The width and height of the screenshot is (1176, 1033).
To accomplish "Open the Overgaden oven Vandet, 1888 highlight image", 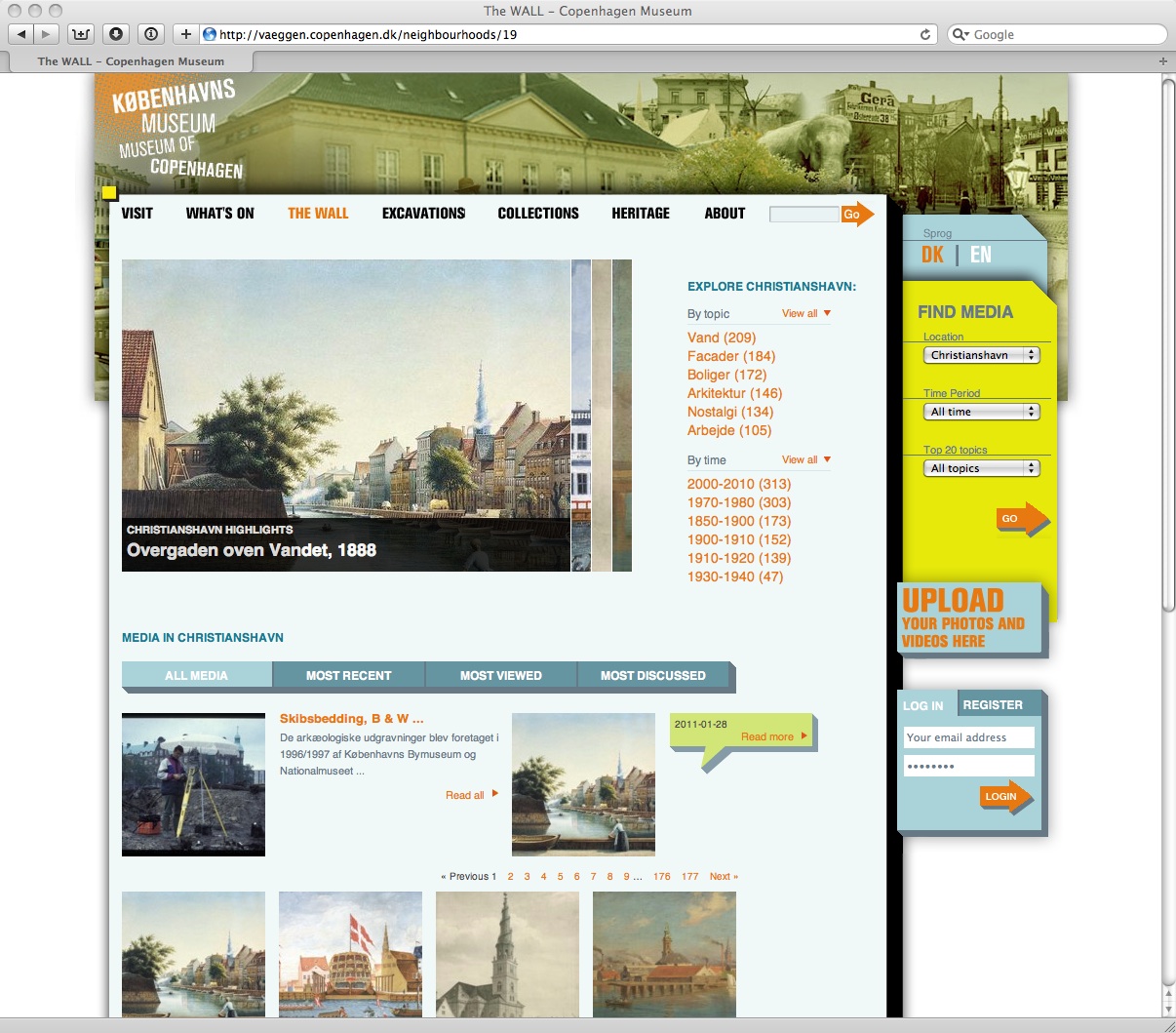I will [346, 416].
